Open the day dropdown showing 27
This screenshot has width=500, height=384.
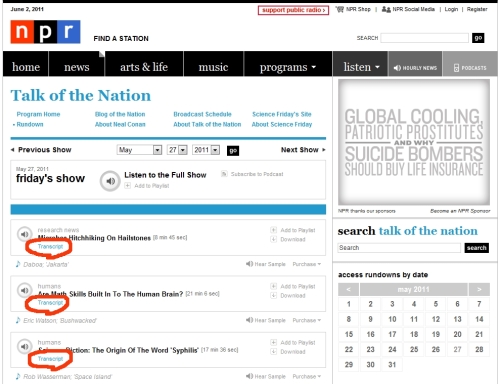[x=177, y=150]
